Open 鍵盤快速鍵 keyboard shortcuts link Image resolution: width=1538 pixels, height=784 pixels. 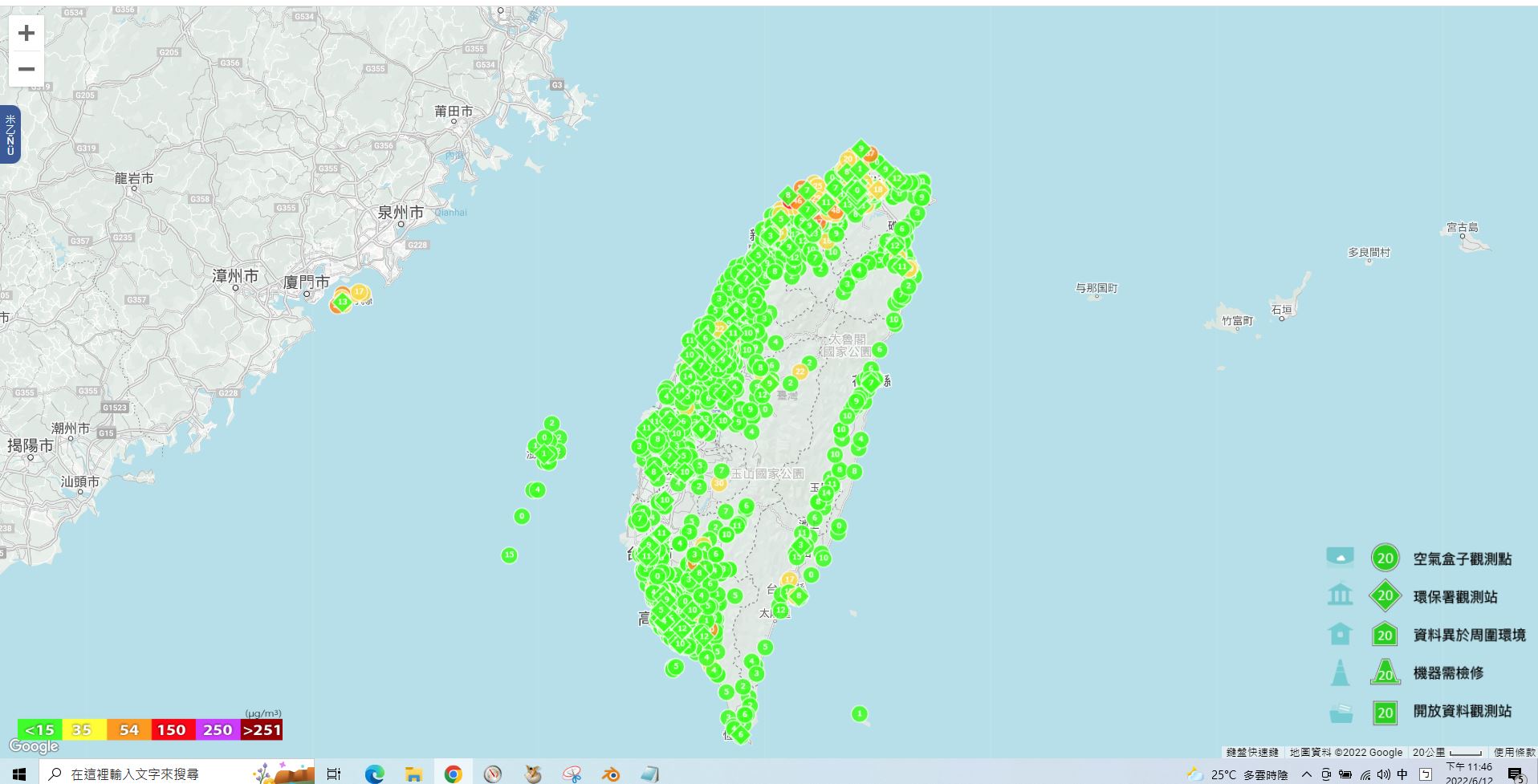coord(1252,752)
